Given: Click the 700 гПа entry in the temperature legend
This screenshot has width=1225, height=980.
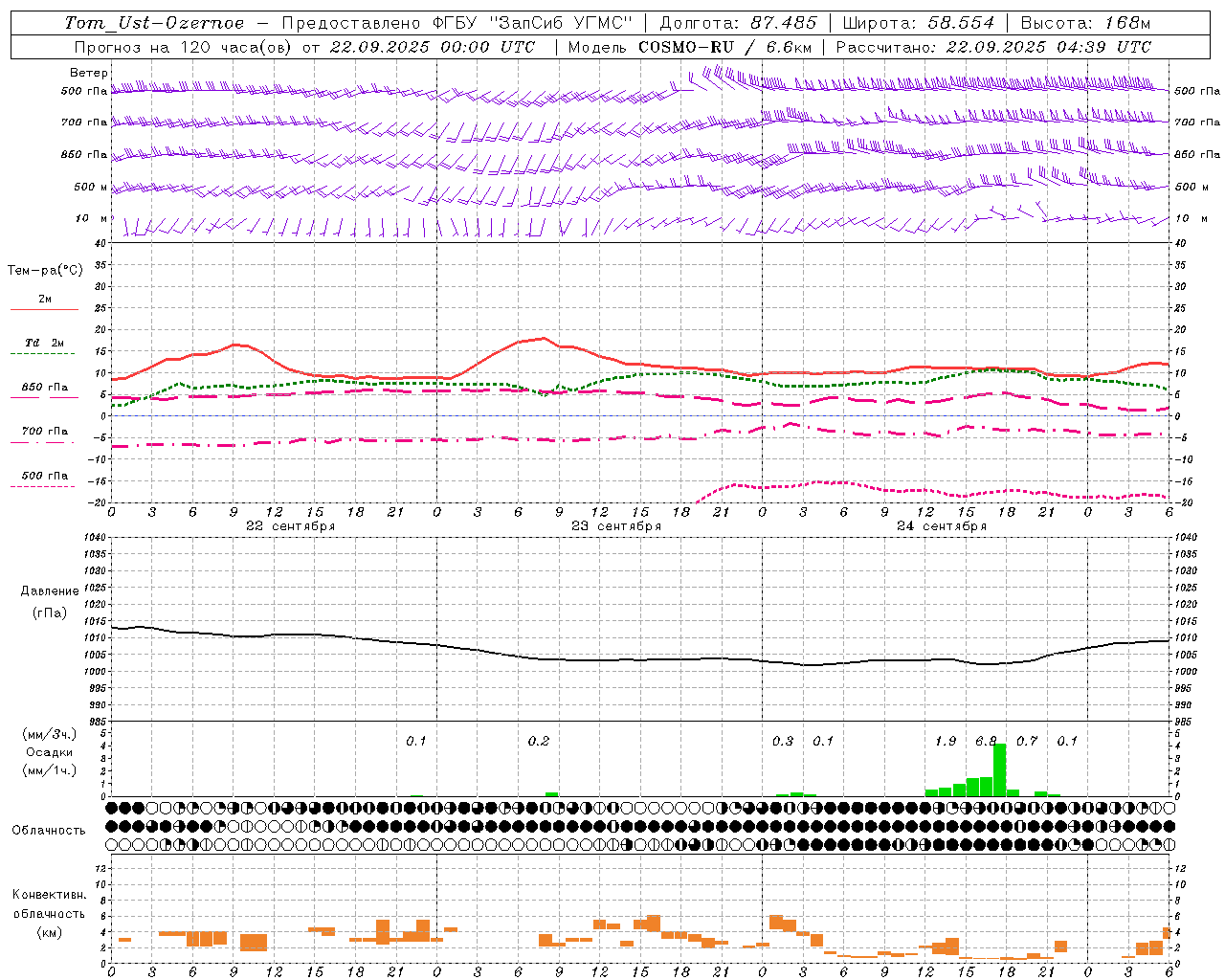Looking at the screenshot, I should [44, 431].
